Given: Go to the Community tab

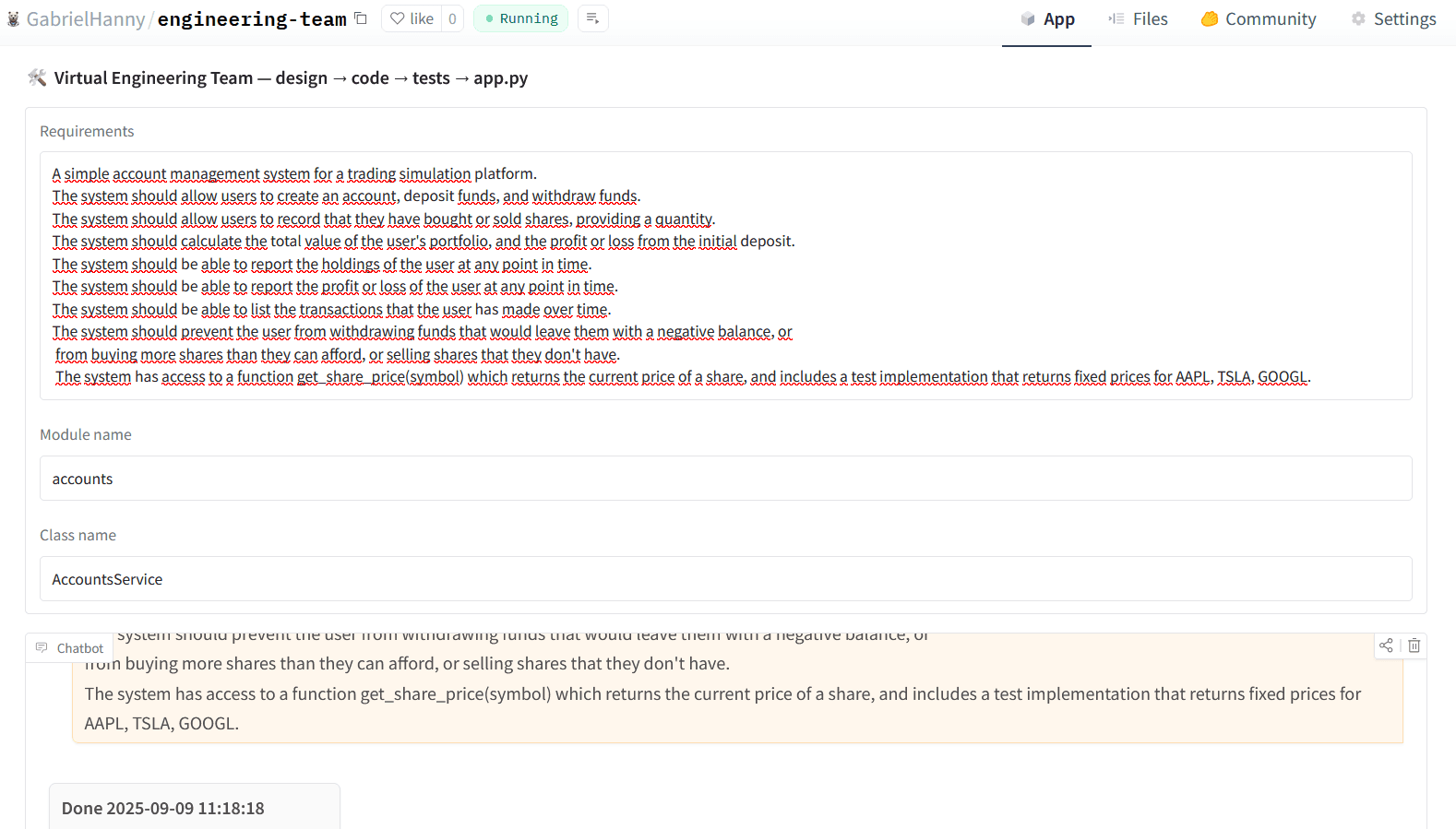Looking at the screenshot, I should tap(1258, 19).
